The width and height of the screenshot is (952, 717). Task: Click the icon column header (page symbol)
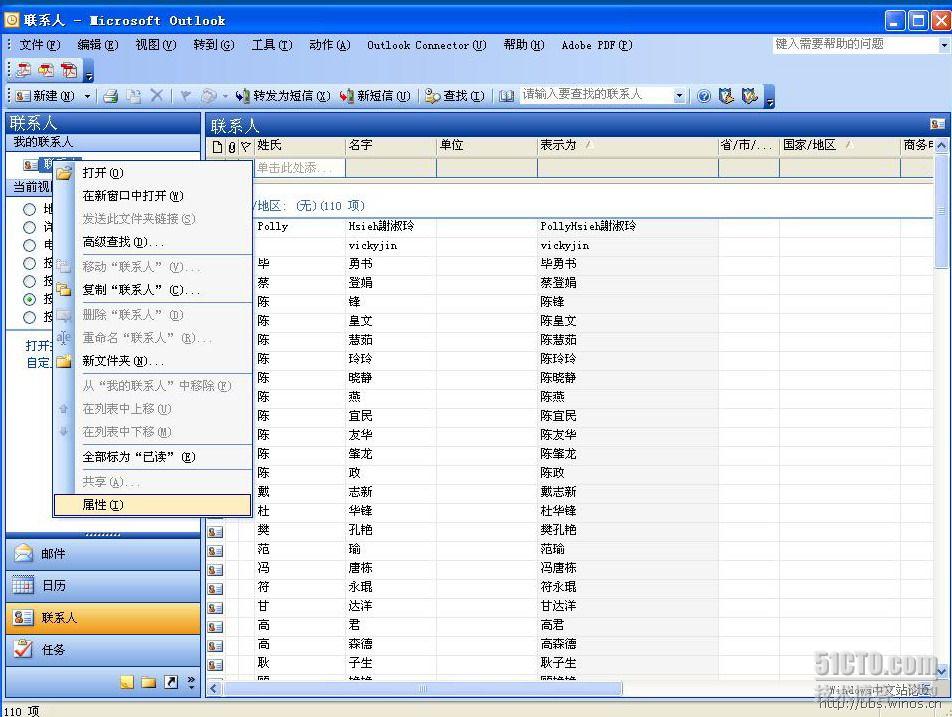pos(217,146)
